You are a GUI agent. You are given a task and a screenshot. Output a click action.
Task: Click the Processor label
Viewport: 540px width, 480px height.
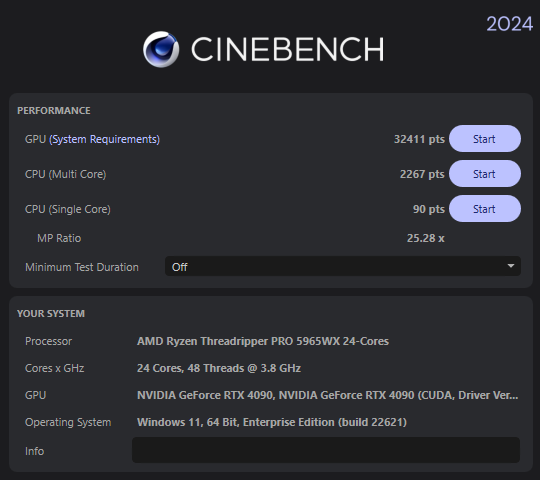(x=49, y=341)
